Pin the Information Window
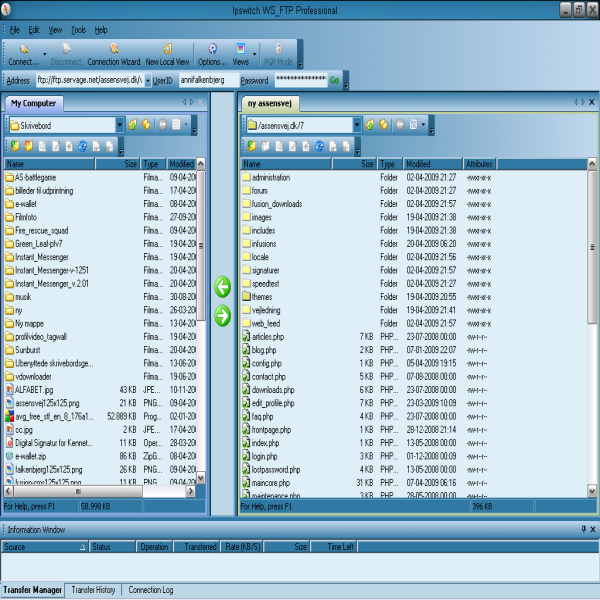This screenshot has height=600, width=600. [583, 529]
